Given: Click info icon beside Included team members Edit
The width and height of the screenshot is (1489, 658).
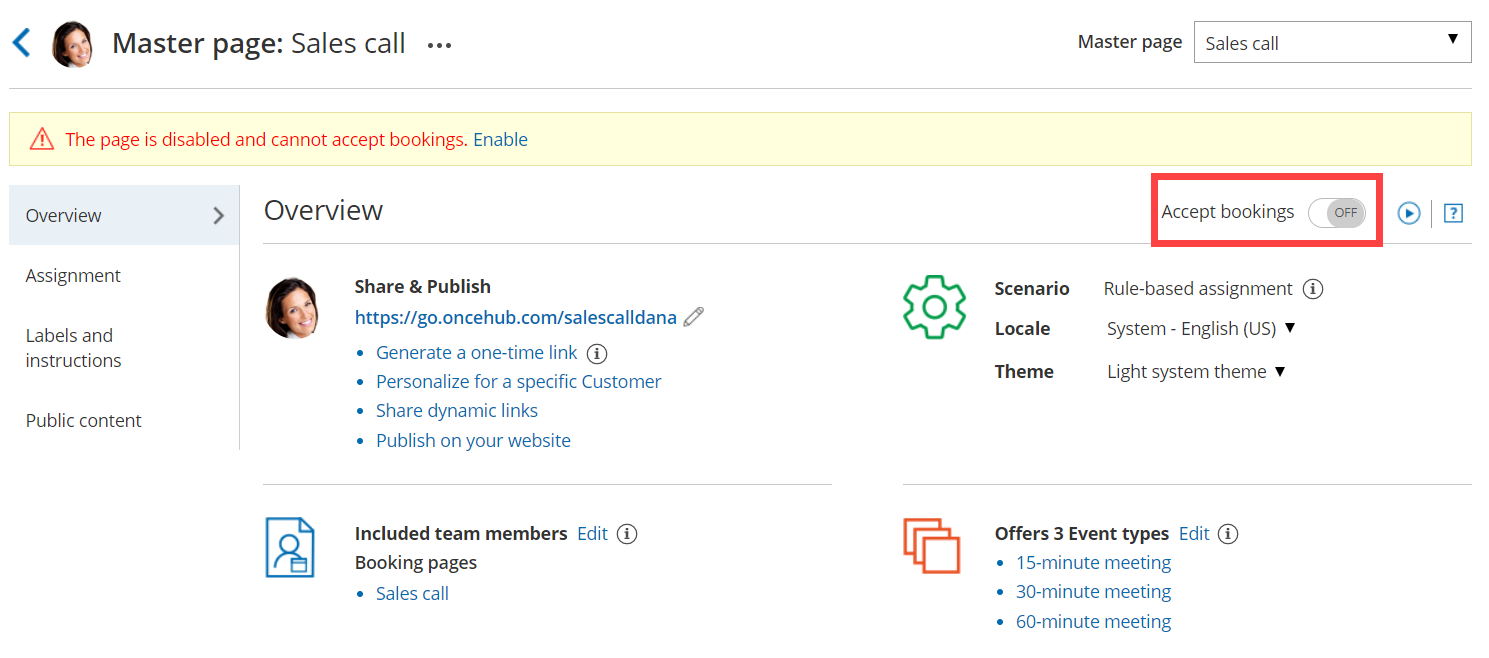Looking at the screenshot, I should coord(627,534).
